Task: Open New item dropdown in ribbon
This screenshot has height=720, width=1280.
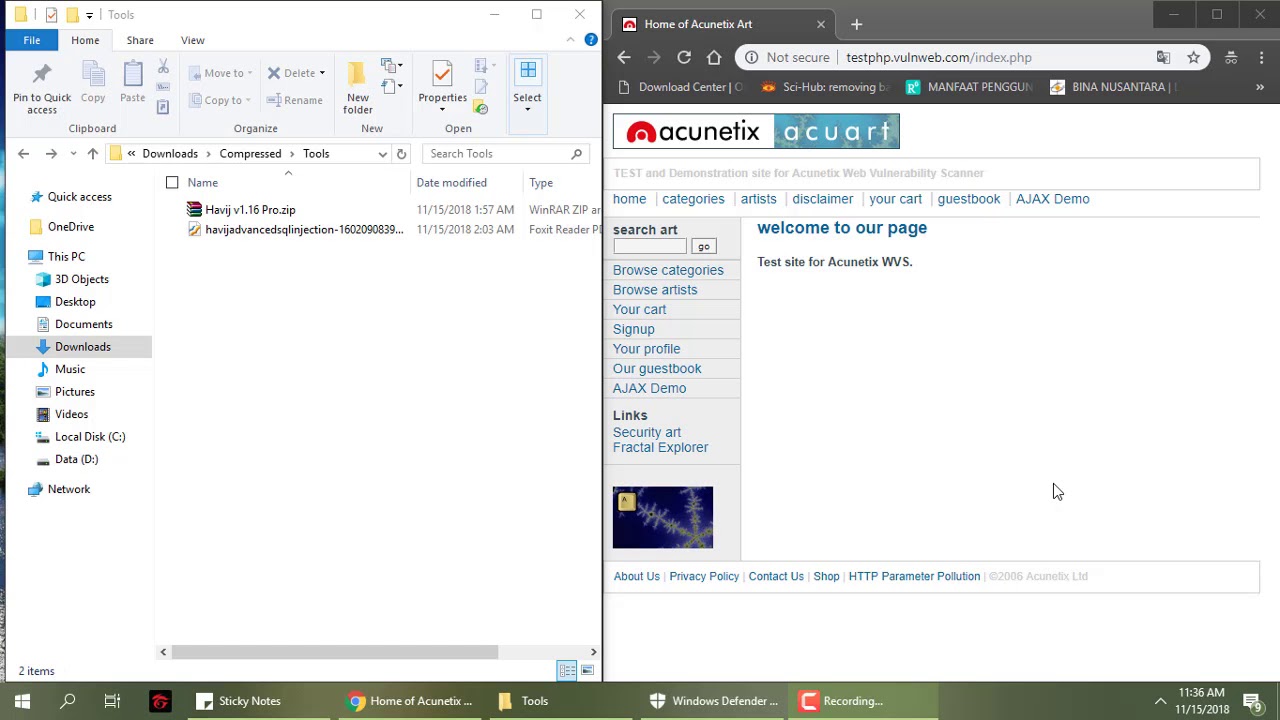Action: tap(392, 67)
